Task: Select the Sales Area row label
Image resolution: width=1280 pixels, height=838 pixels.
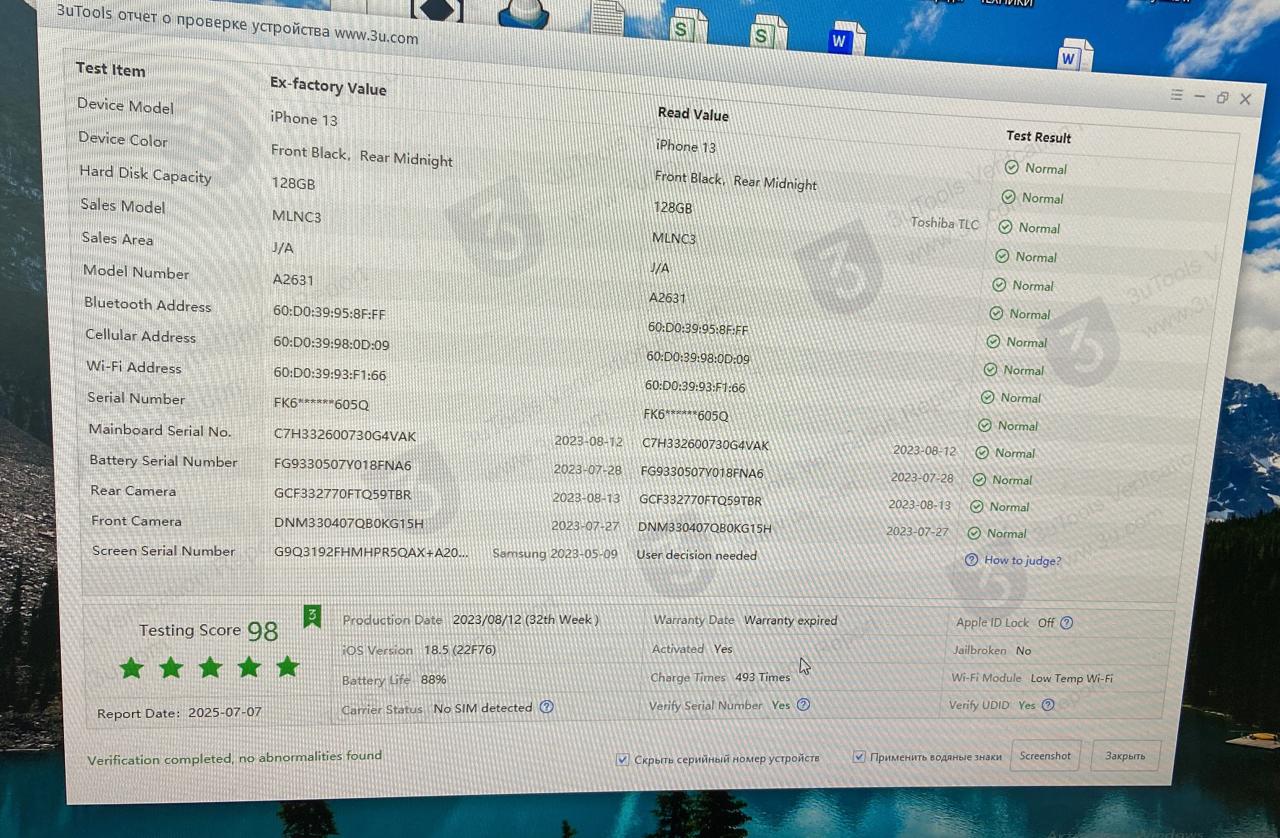Action: coord(118,239)
